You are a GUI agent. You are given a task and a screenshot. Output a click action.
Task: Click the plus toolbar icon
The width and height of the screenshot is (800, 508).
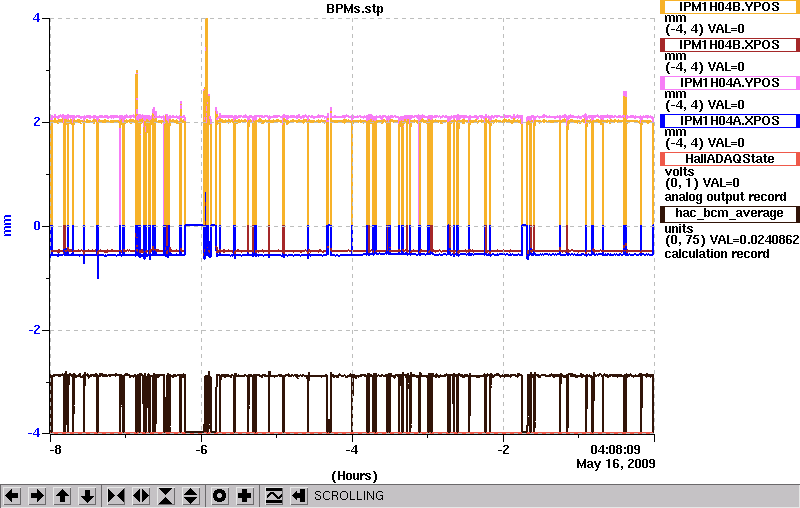point(245,496)
